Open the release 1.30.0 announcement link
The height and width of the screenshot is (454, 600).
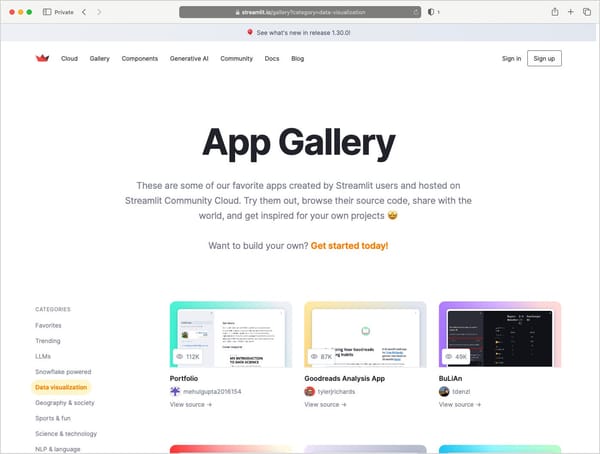tap(303, 33)
